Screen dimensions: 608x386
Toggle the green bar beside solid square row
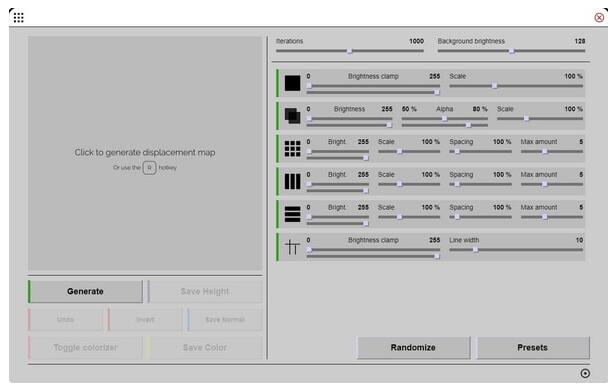tap(277, 83)
